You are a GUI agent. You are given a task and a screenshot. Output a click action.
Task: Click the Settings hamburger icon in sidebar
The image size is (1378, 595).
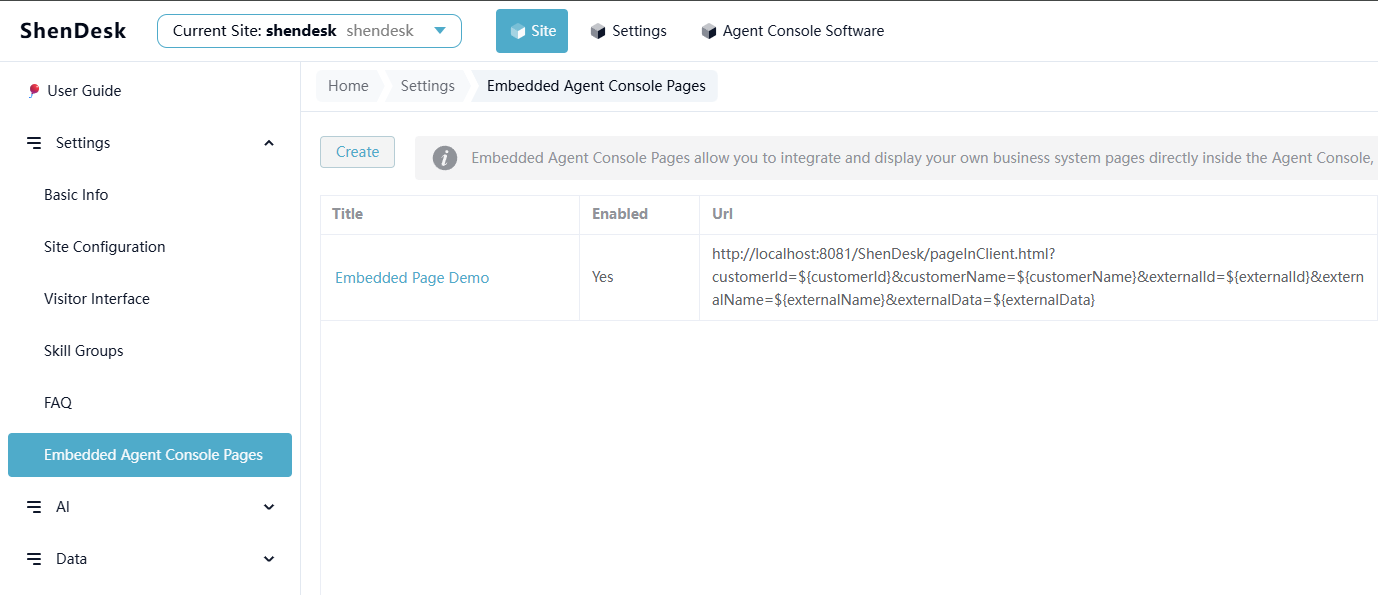(x=34, y=143)
